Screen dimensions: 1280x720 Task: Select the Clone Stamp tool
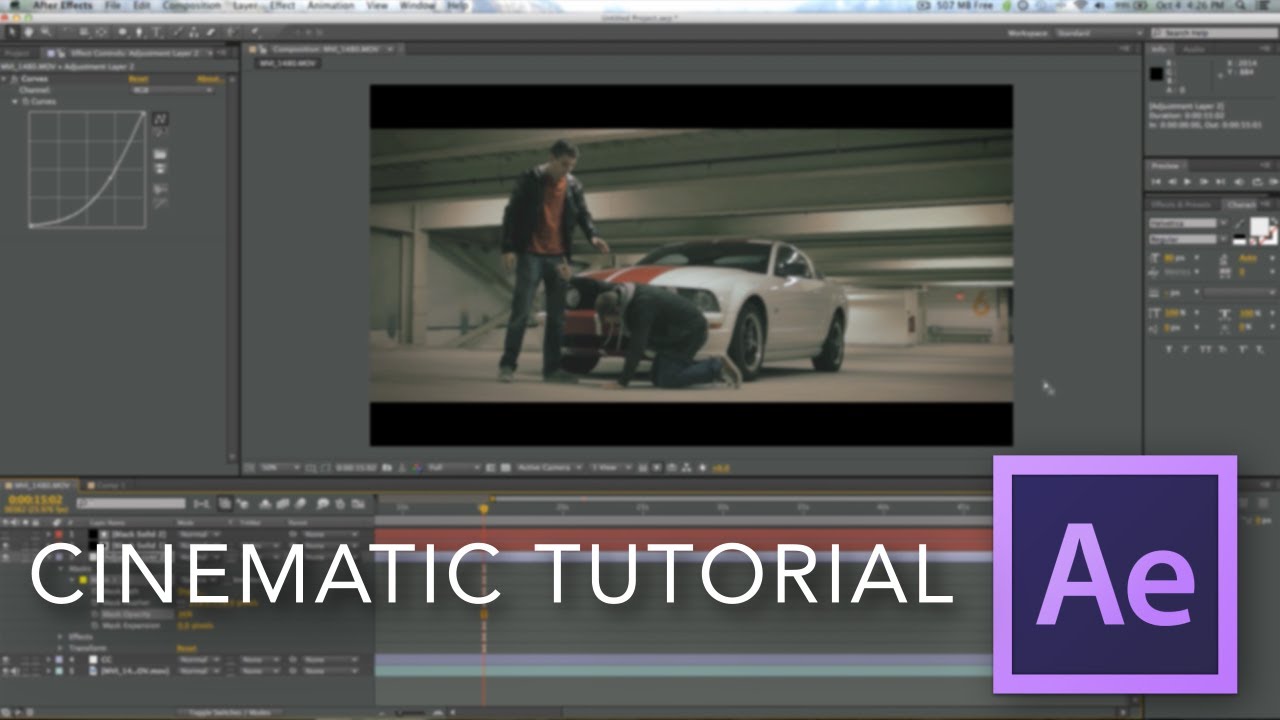pyautogui.click(x=193, y=33)
